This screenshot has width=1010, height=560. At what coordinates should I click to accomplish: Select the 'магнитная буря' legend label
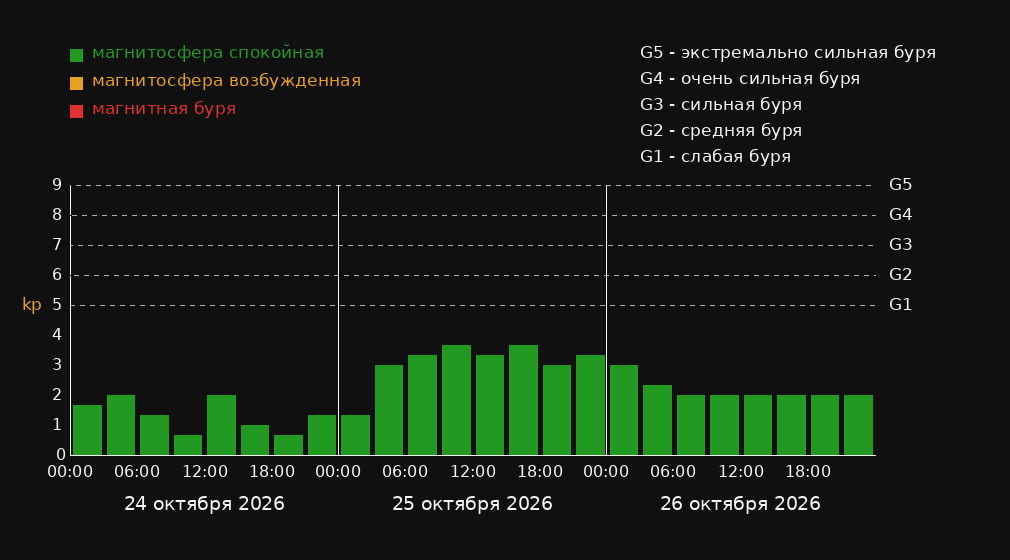164,109
